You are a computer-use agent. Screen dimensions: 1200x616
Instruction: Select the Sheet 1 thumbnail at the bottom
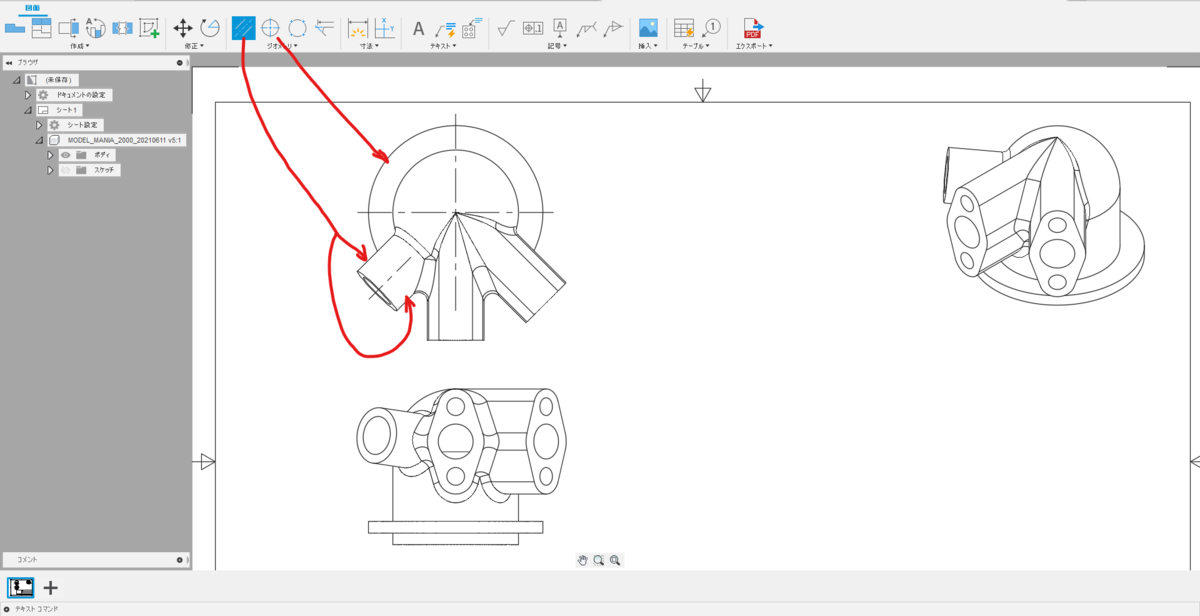point(21,587)
